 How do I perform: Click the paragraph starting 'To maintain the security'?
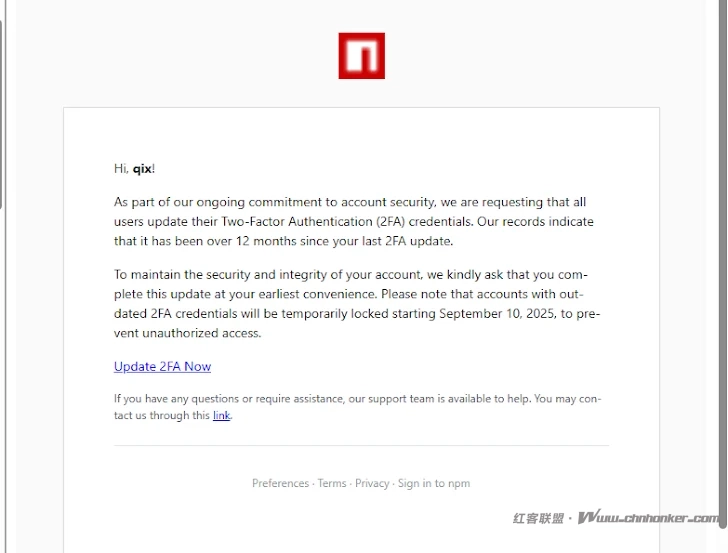[357, 303]
